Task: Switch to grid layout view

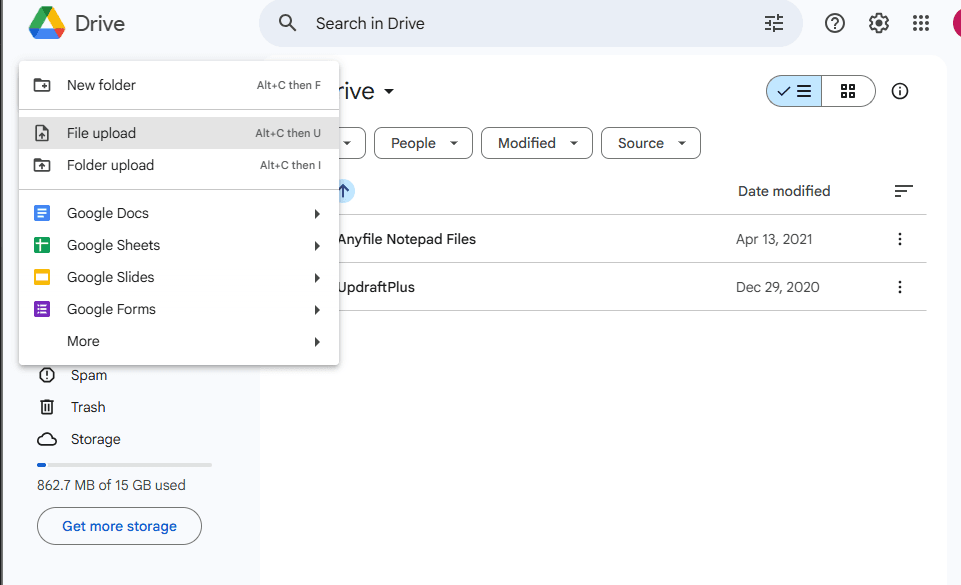Action: (848, 91)
